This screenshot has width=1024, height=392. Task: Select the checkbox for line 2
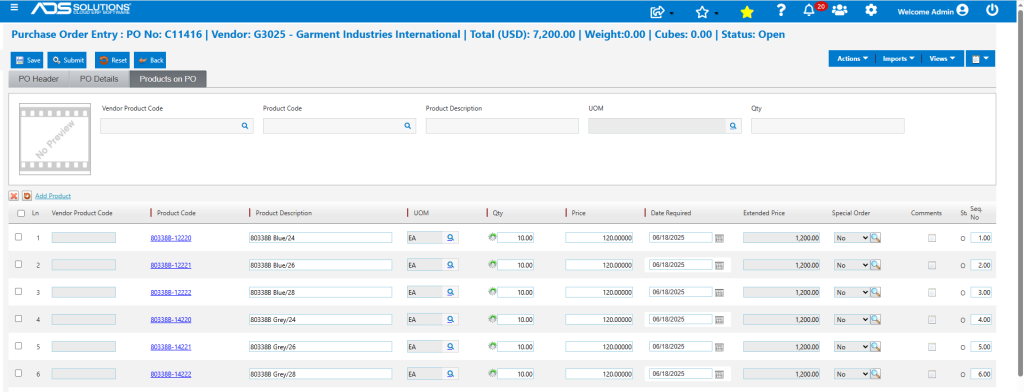click(18, 264)
